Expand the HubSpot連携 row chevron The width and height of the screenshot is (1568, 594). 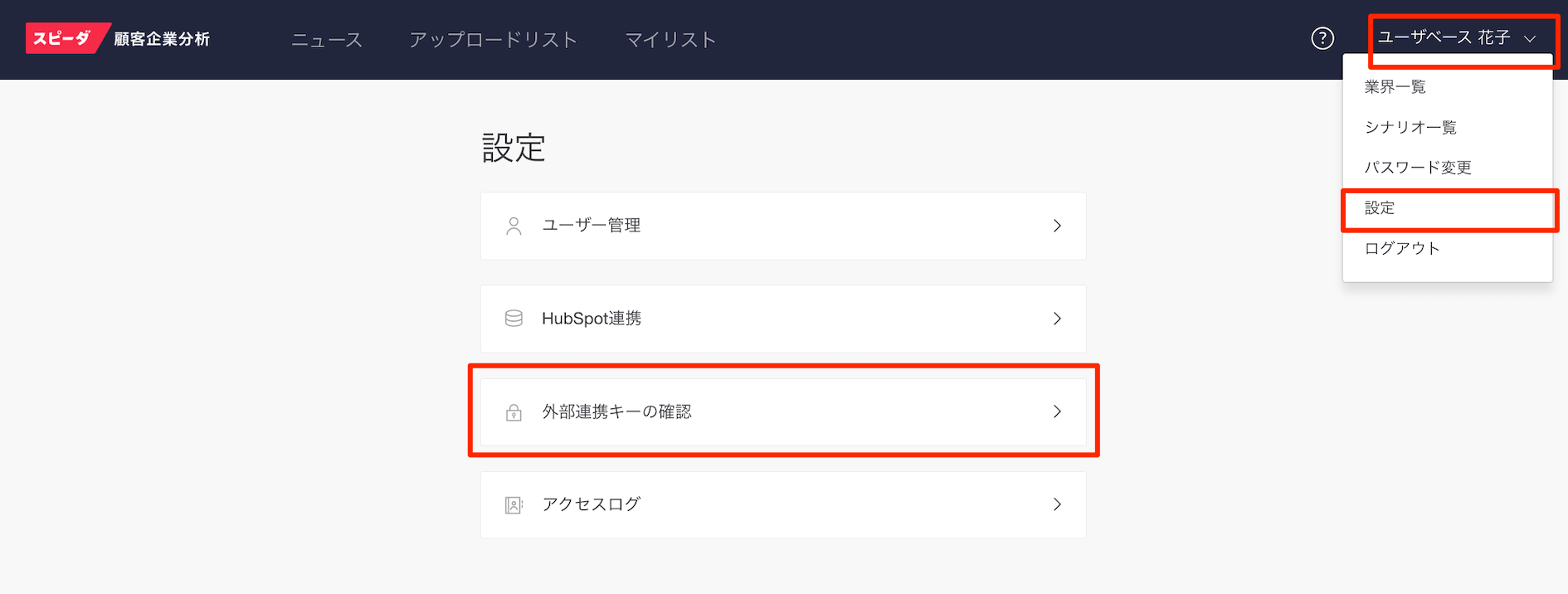tap(1057, 318)
